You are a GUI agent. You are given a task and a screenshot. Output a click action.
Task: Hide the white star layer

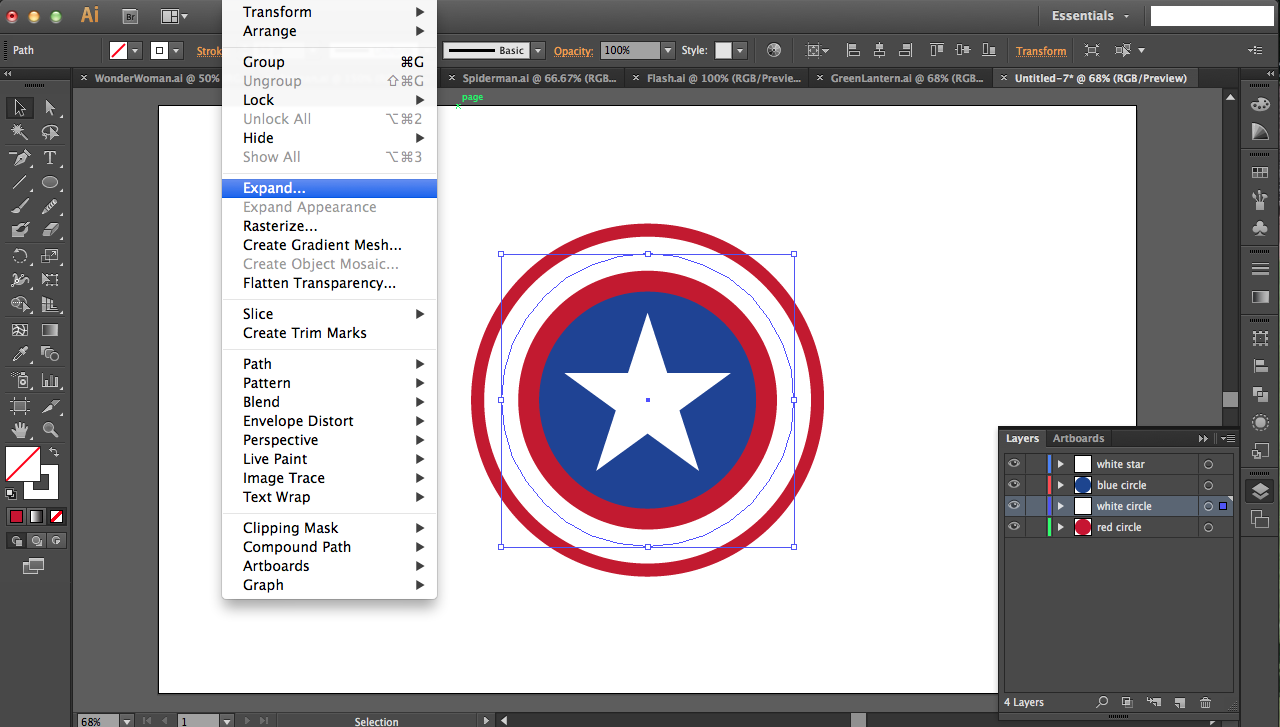[1014, 464]
